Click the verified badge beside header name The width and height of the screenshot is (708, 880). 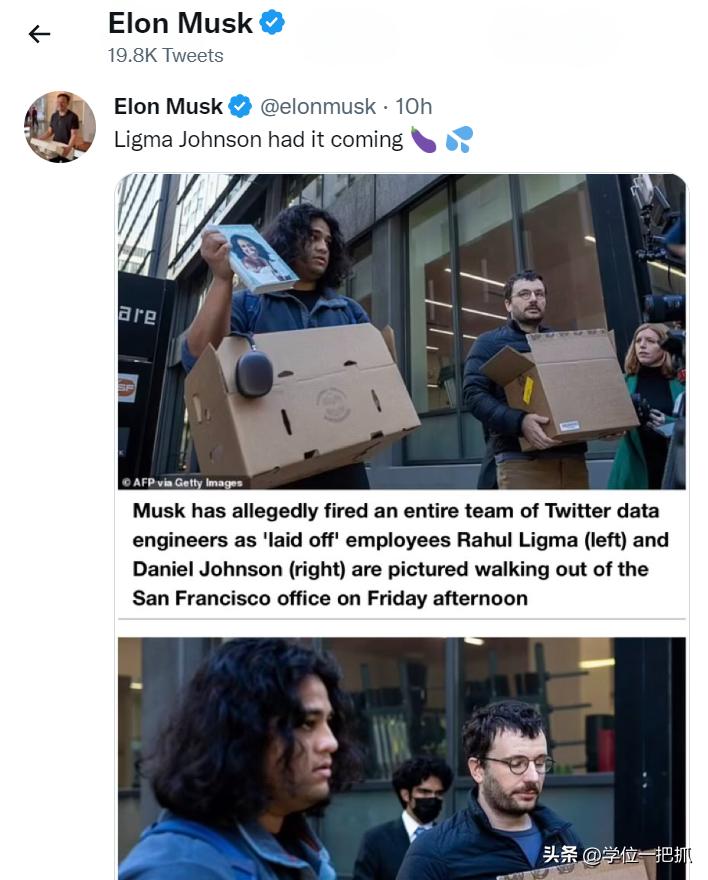(272, 22)
